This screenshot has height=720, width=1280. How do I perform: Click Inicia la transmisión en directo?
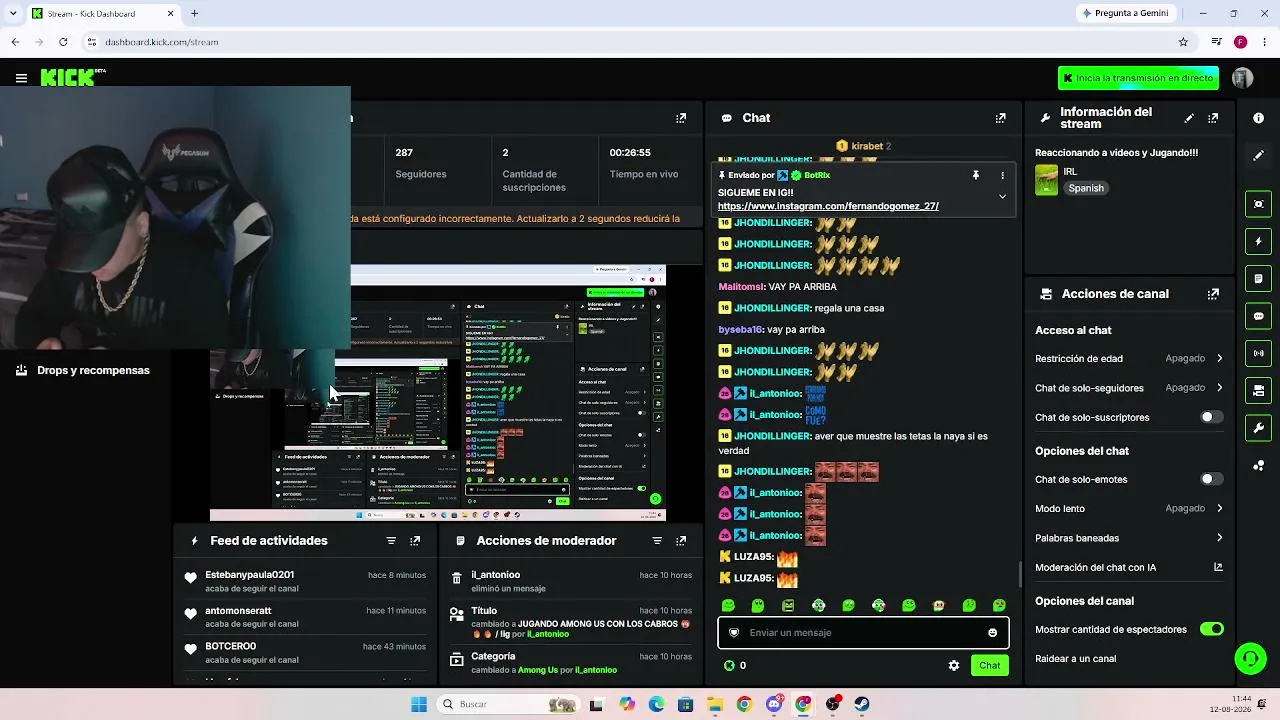point(1138,78)
